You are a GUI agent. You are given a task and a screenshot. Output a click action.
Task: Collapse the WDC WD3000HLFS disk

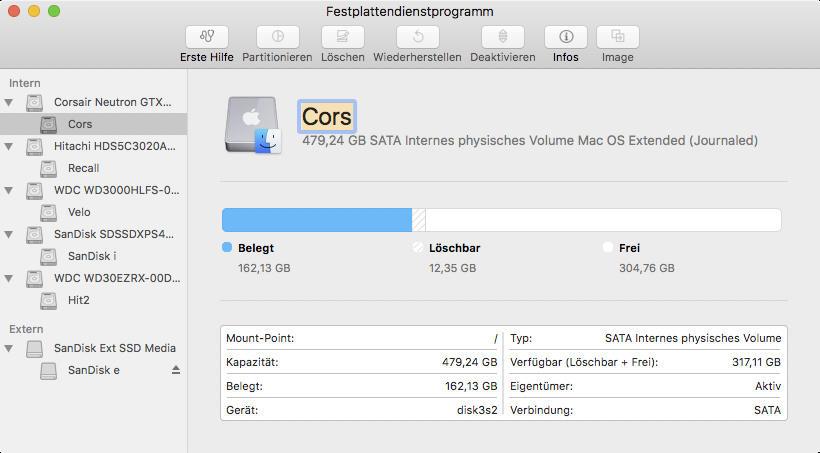click(9, 190)
